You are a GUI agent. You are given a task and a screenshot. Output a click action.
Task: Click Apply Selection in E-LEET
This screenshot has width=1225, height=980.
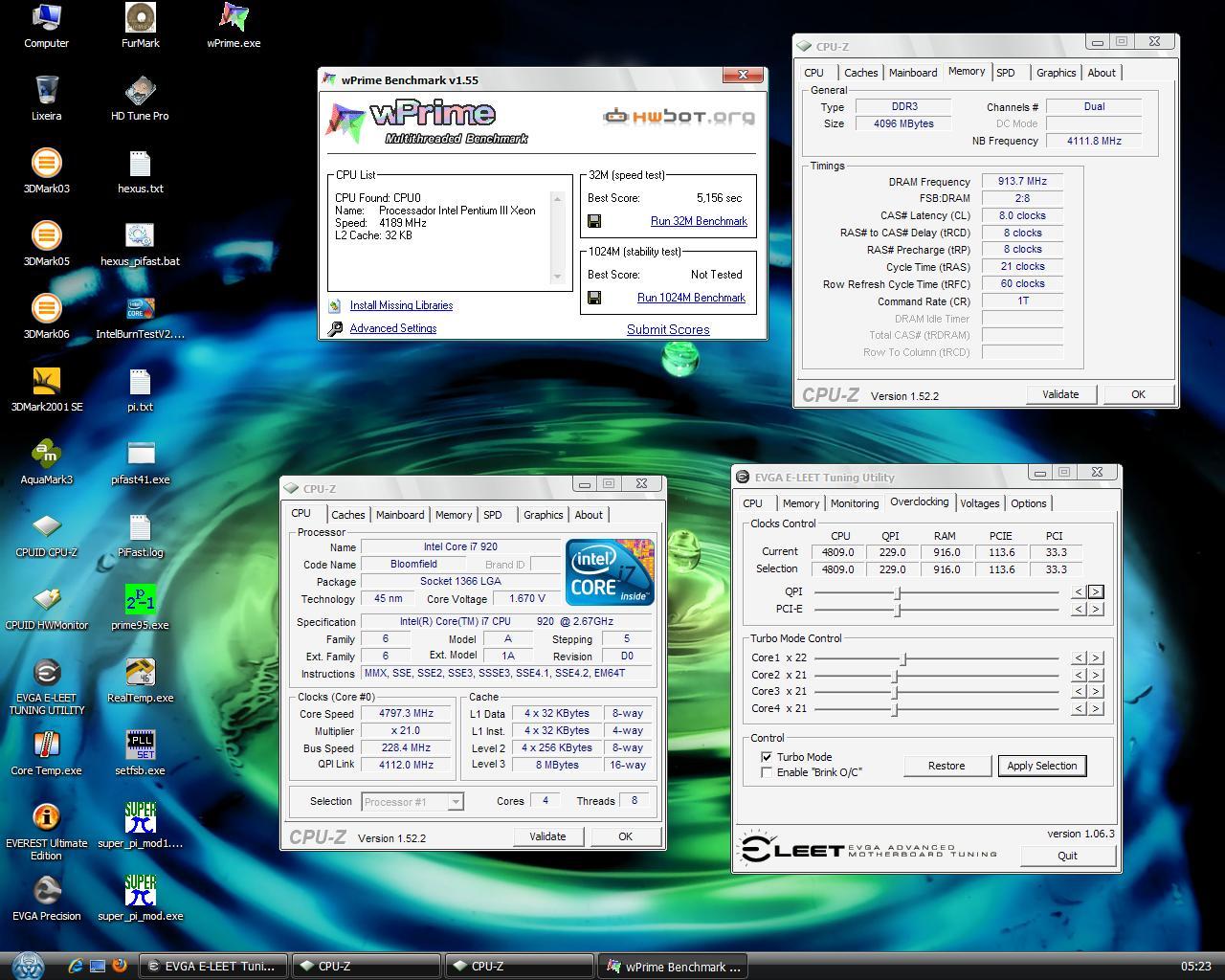(1042, 766)
